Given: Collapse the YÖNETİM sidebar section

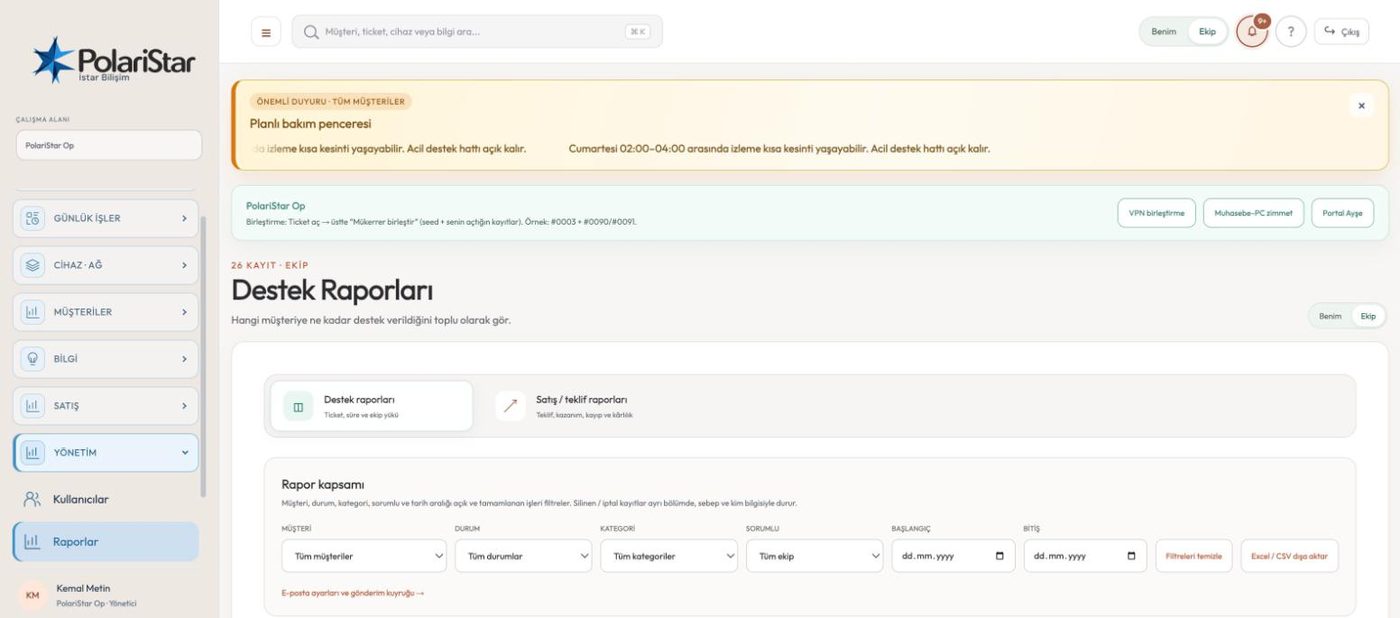Looking at the screenshot, I should coord(106,453).
